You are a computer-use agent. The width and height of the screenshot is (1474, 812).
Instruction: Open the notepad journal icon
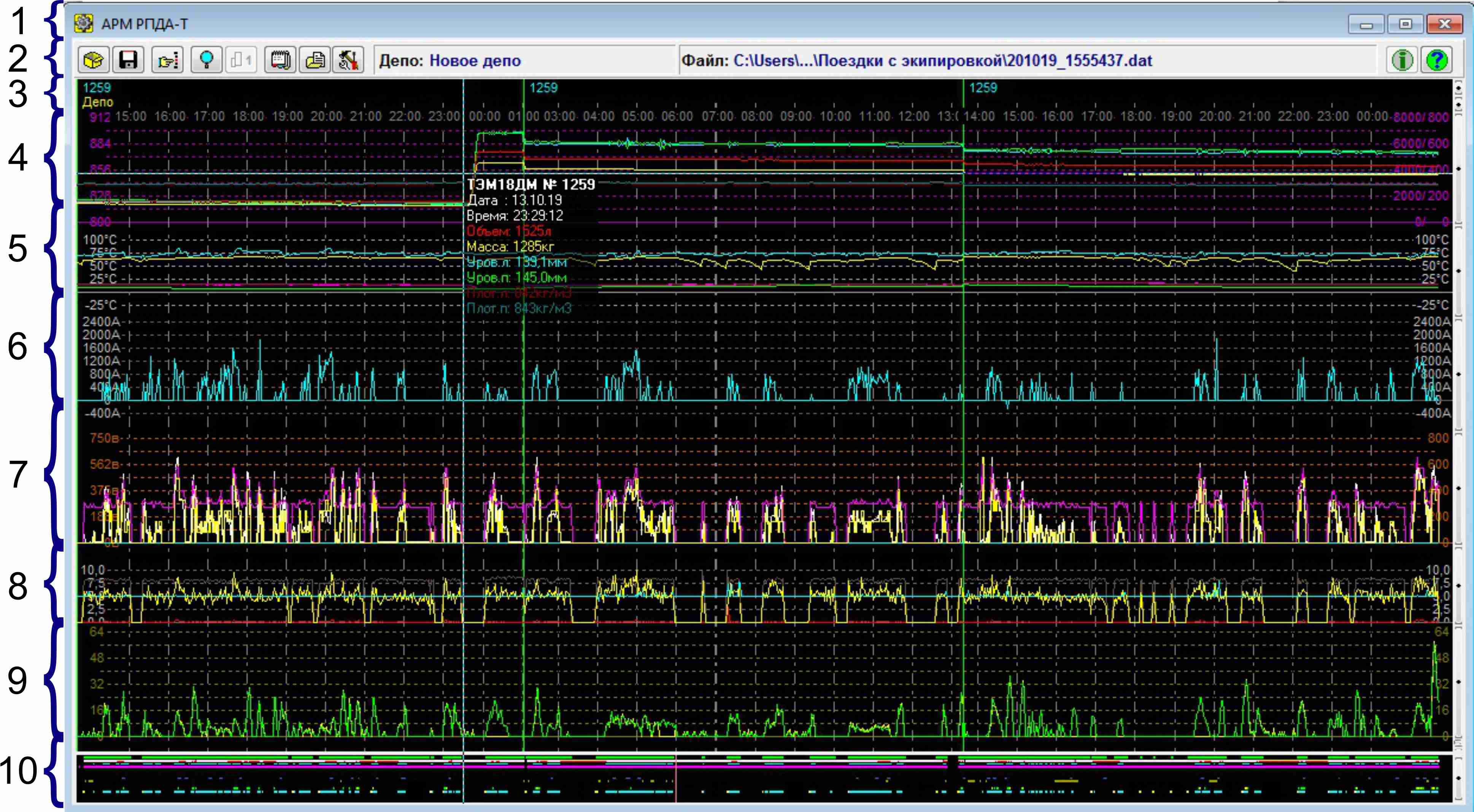point(280,60)
